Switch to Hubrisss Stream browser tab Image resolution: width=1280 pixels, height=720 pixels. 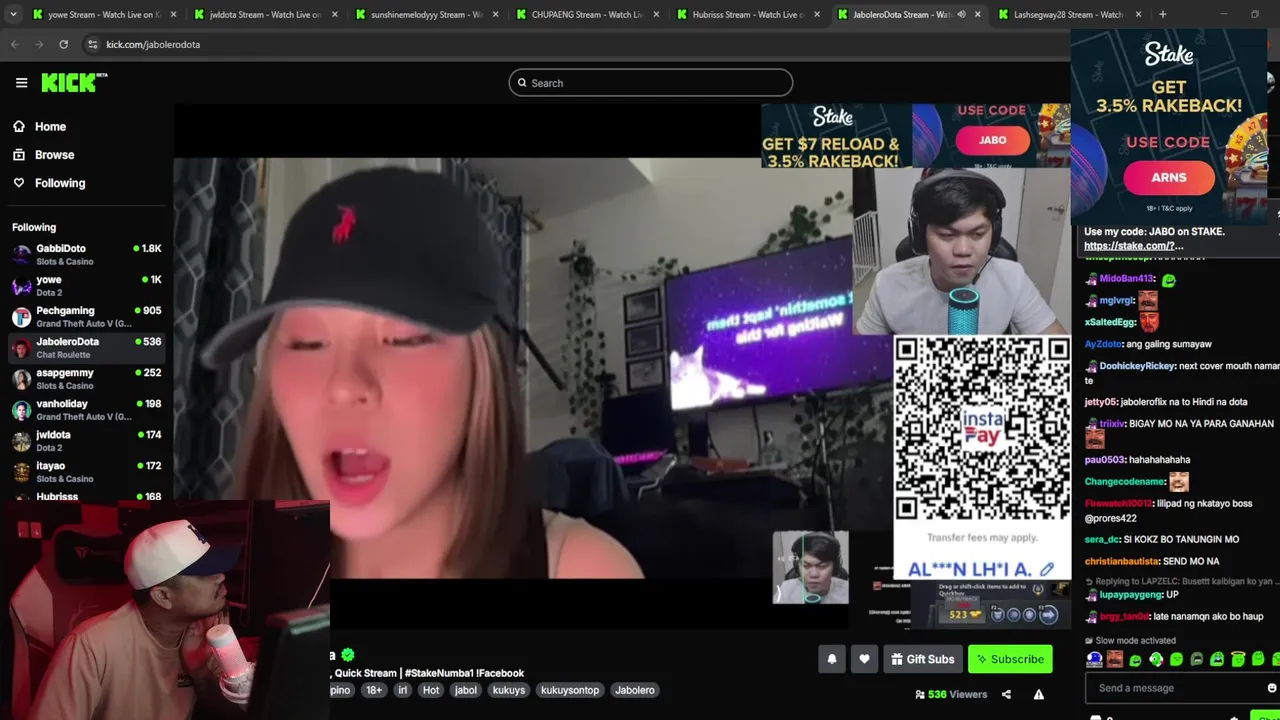(747, 15)
